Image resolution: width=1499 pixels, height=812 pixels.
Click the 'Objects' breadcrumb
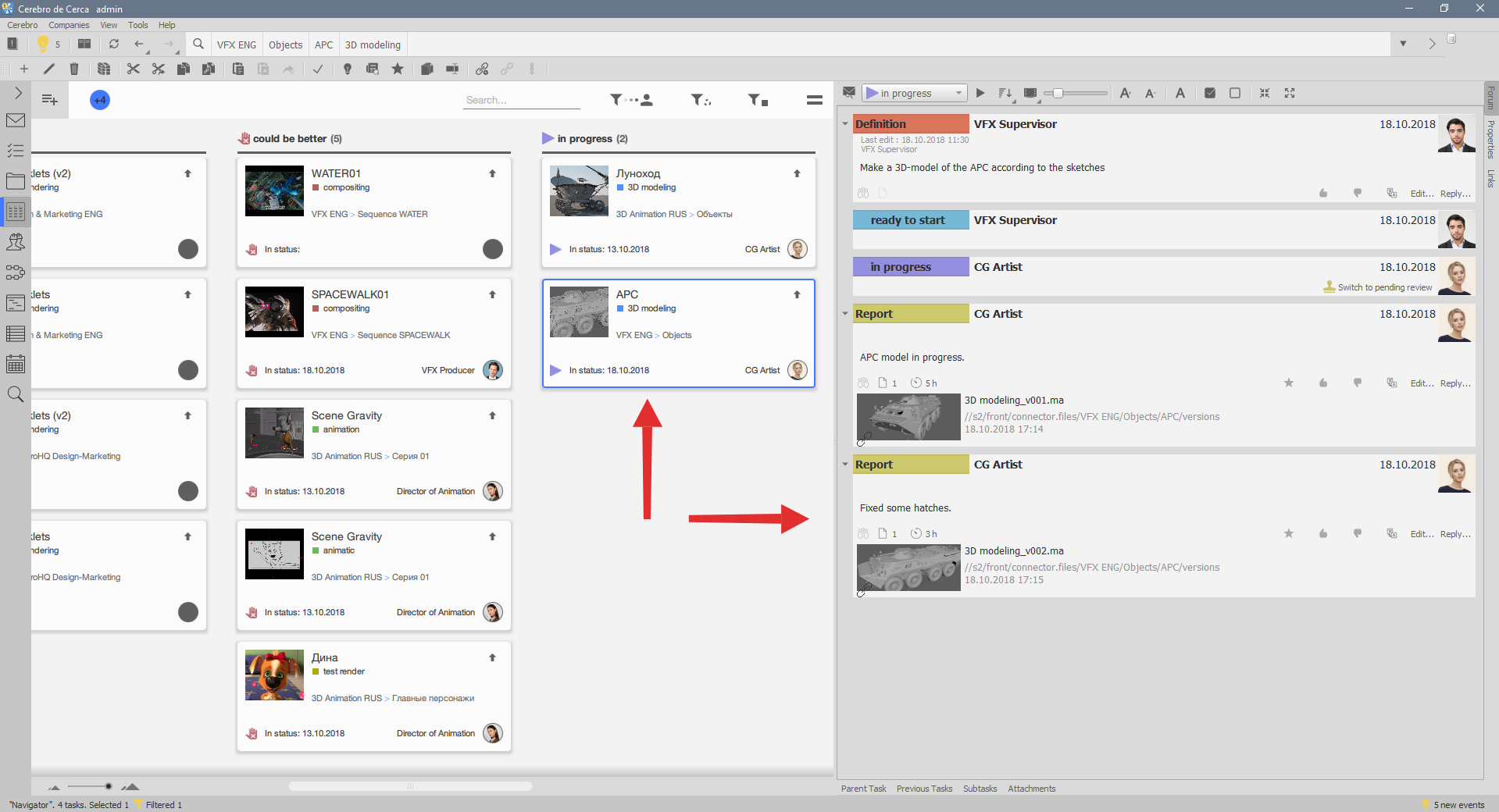click(x=285, y=45)
